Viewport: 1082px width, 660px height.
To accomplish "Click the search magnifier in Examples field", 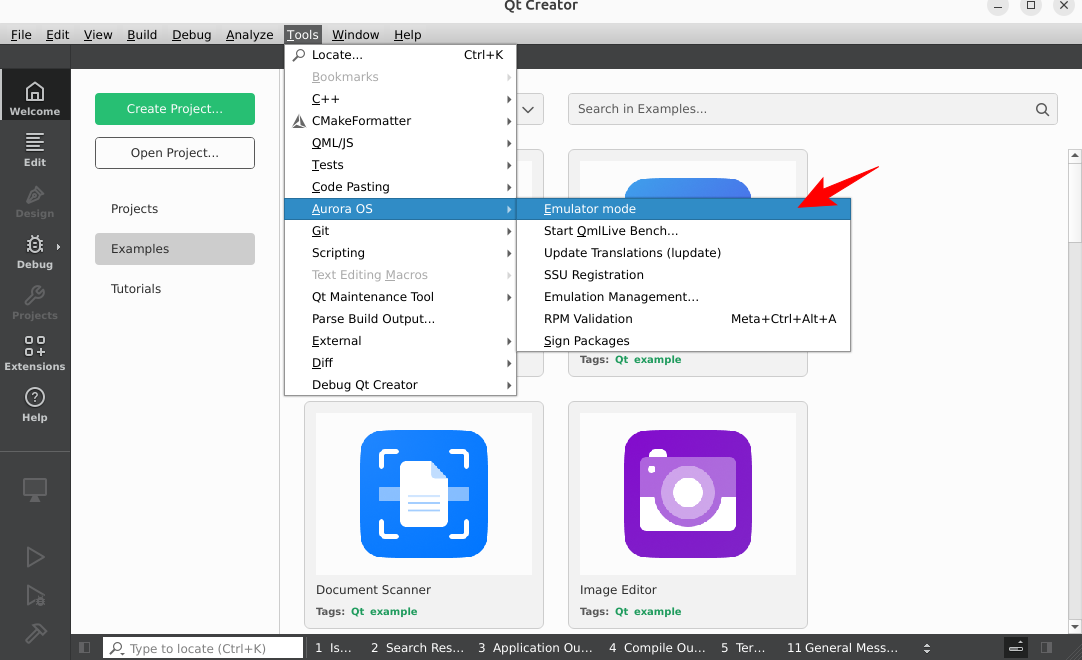I will coord(1042,109).
